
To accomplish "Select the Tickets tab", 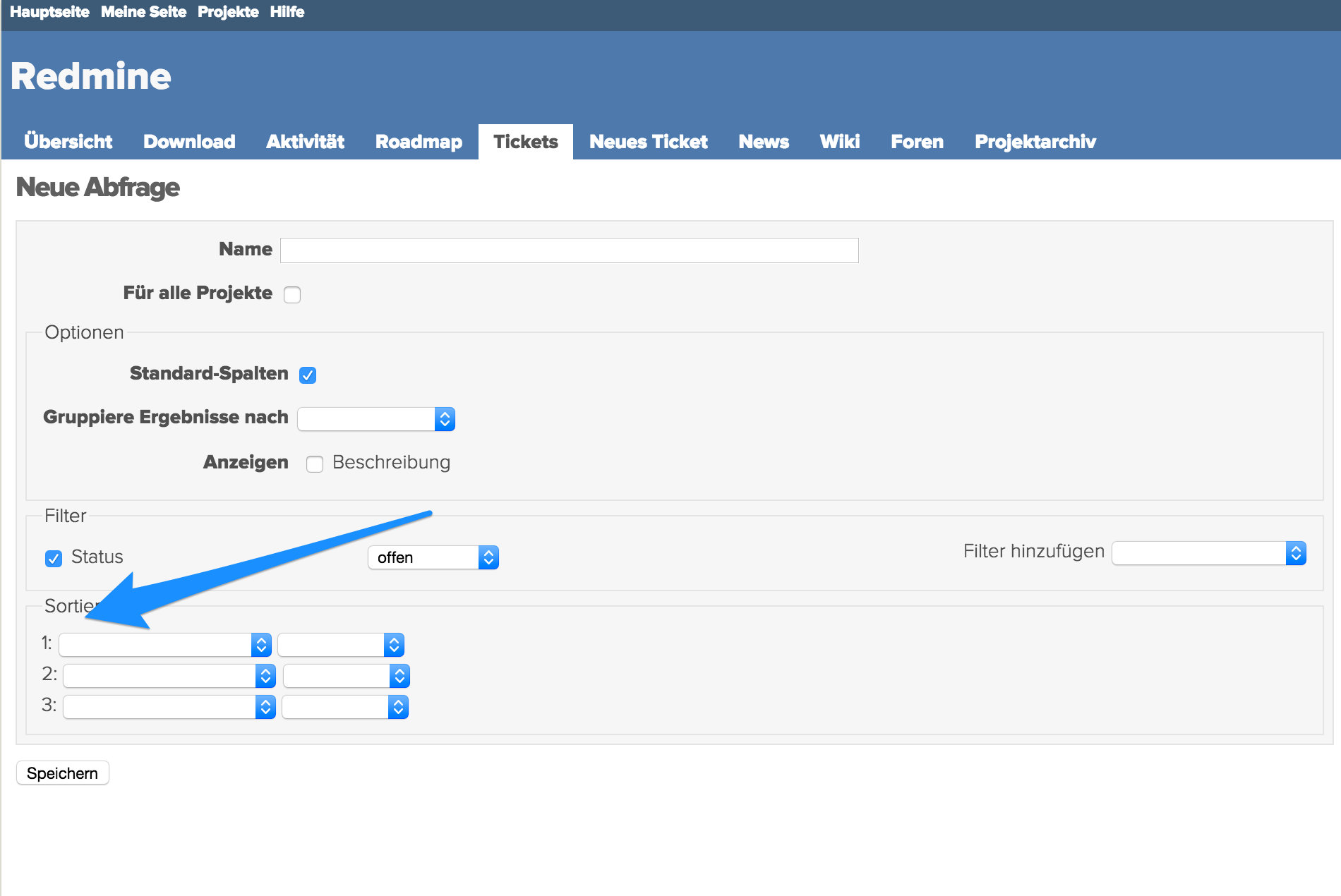I will click(x=526, y=142).
